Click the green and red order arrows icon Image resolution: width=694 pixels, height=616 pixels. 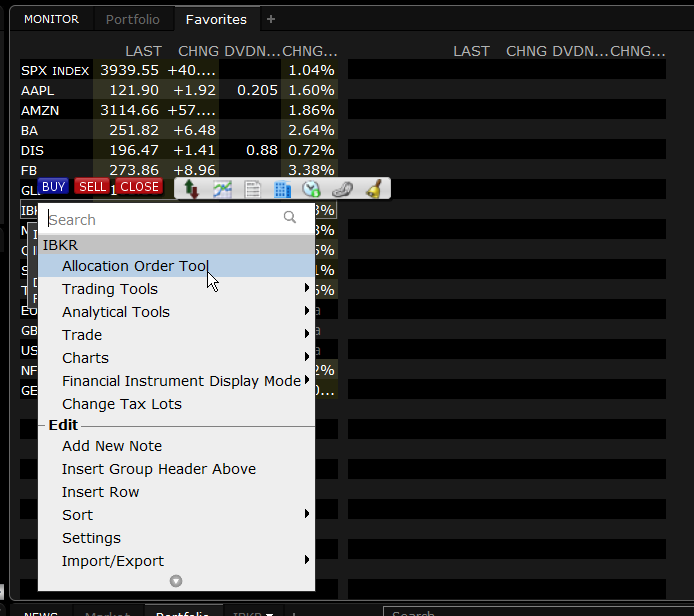click(x=191, y=189)
